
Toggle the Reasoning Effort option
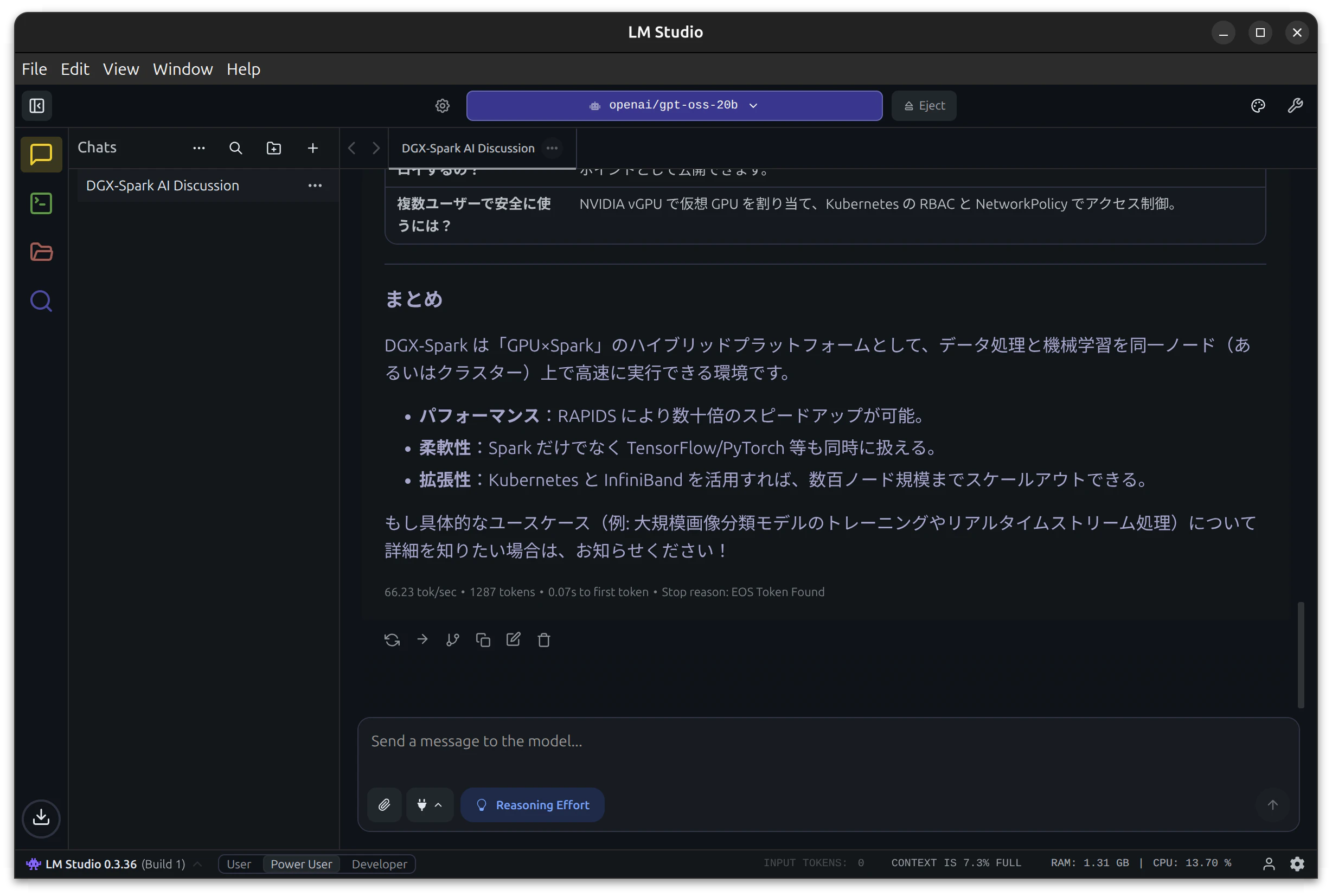point(532,804)
